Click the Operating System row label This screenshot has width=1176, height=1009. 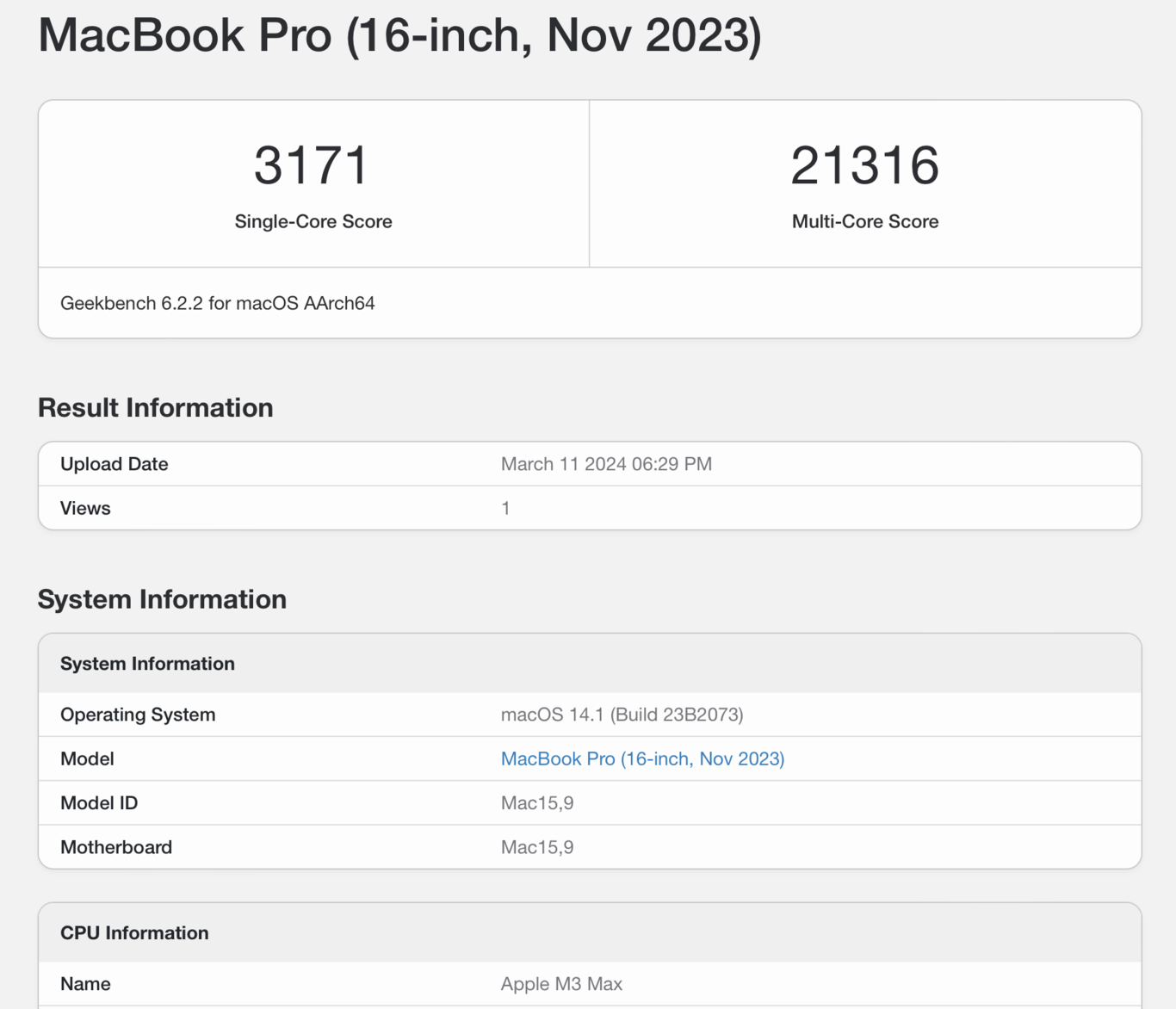click(138, 715)
